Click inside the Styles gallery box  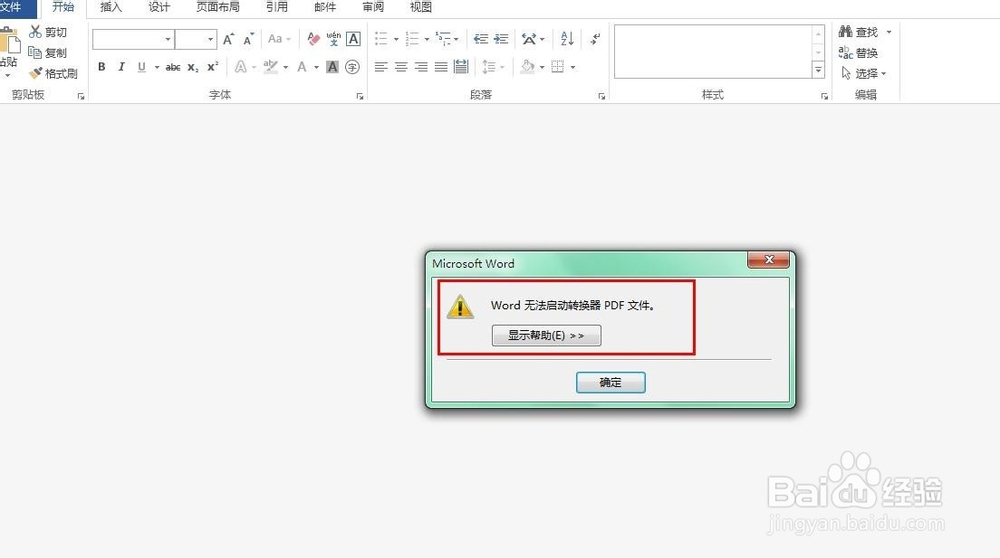tap(713, 52)
